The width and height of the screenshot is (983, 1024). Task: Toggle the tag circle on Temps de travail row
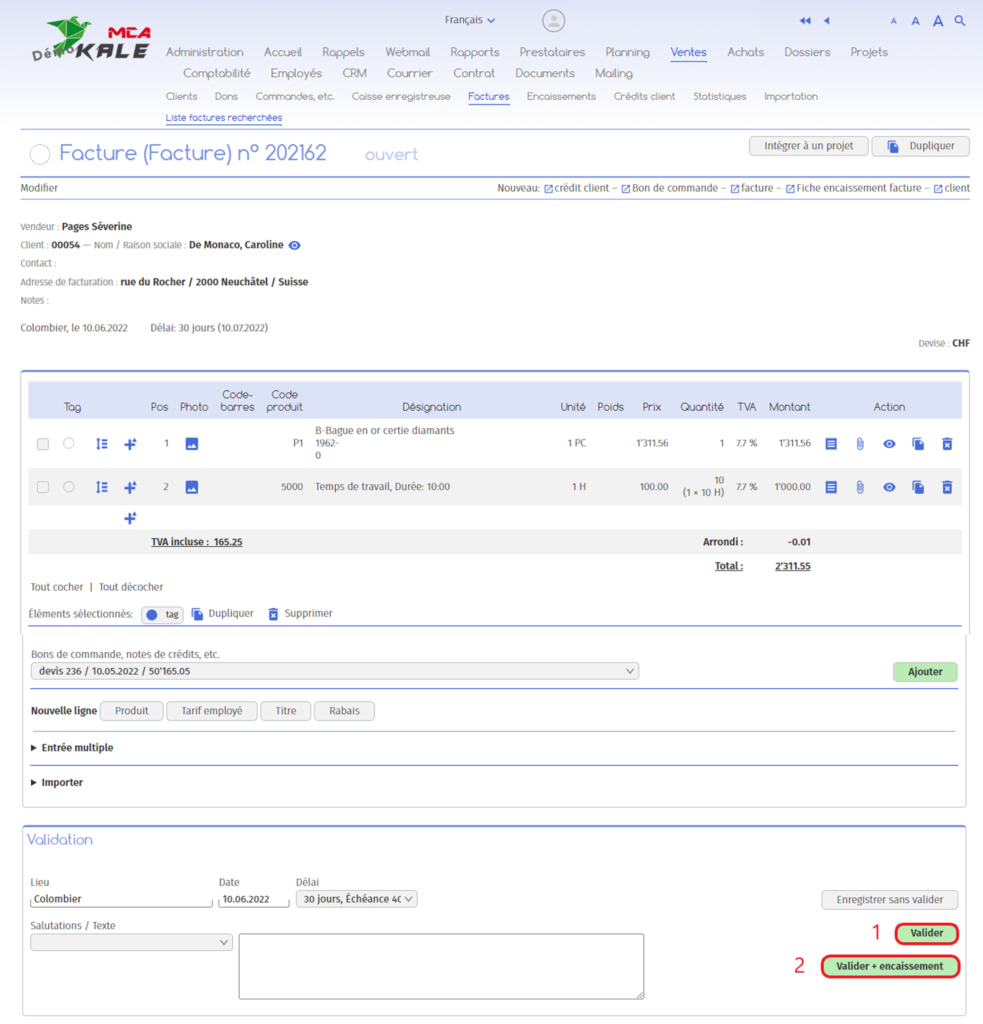pos(69,487)
